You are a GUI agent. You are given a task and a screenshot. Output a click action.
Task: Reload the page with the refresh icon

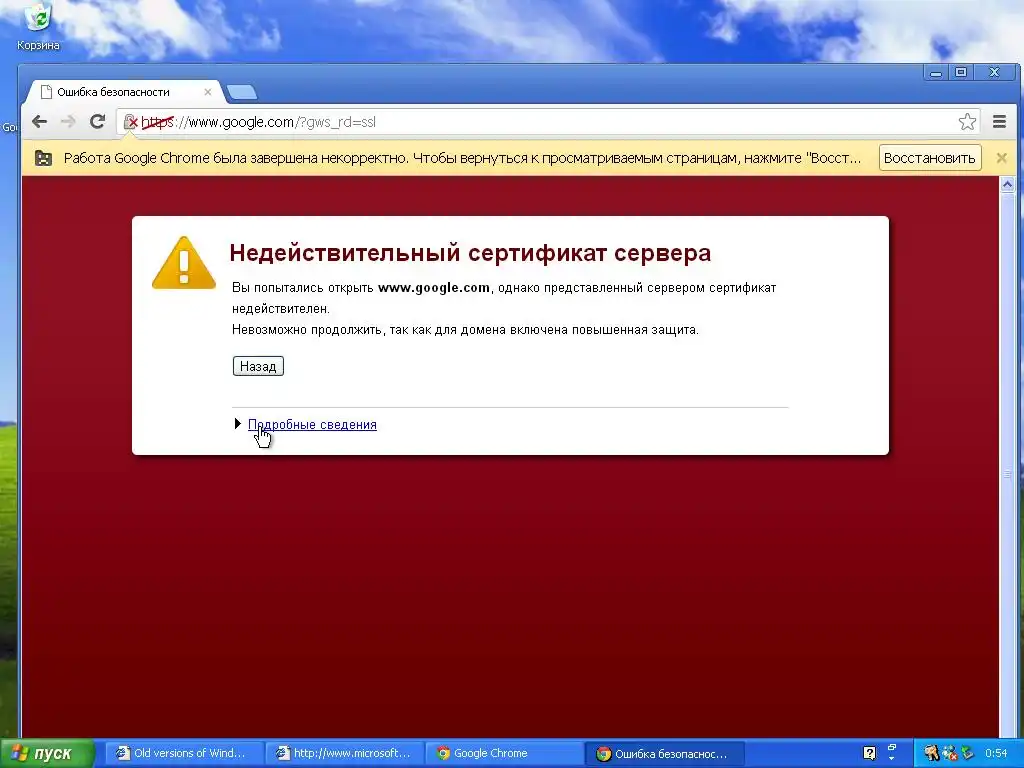coord(97,121)
